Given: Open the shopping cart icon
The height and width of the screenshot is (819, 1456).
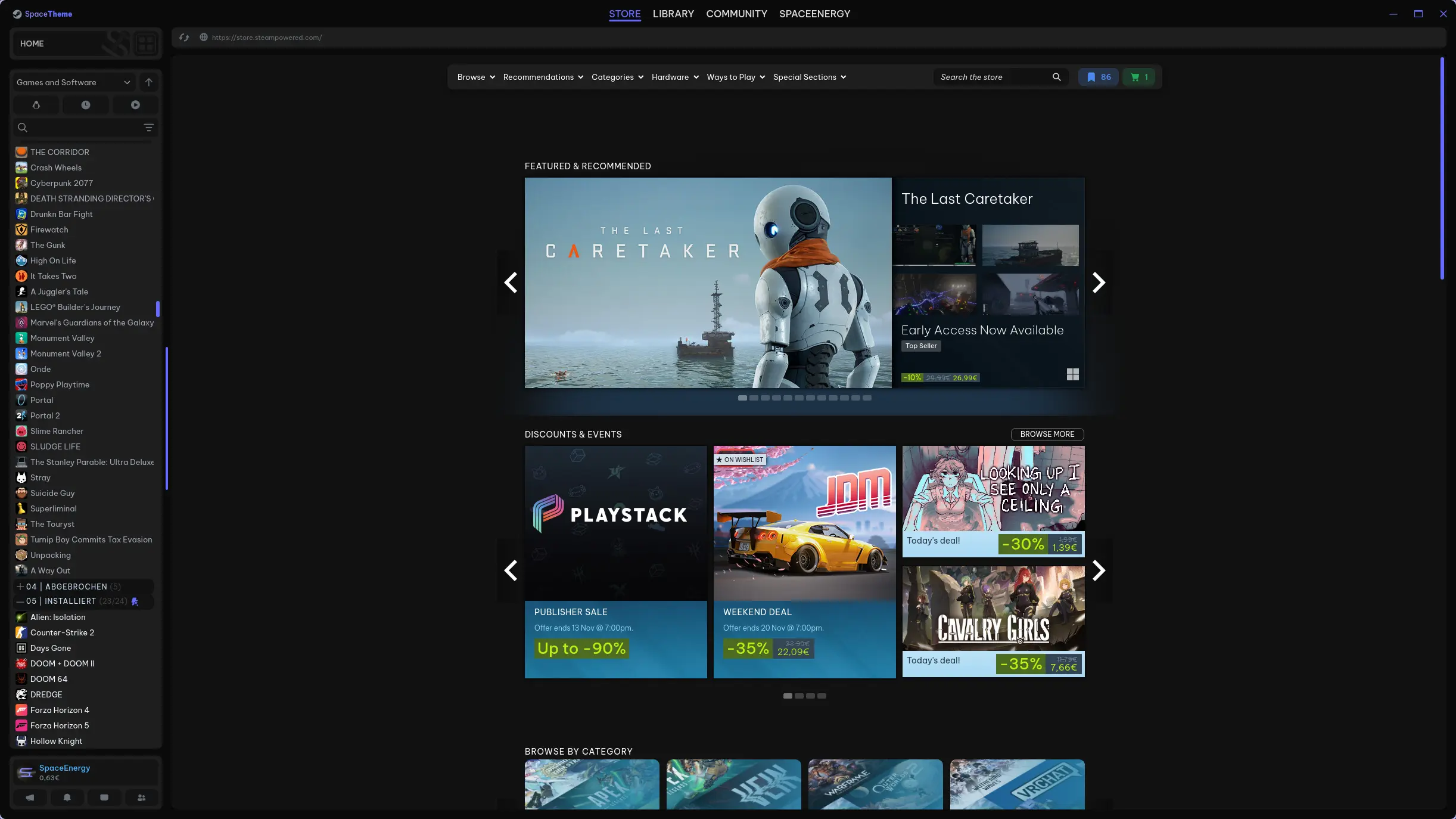Looking at the screenshot, I should click(x=1138, y=77).
